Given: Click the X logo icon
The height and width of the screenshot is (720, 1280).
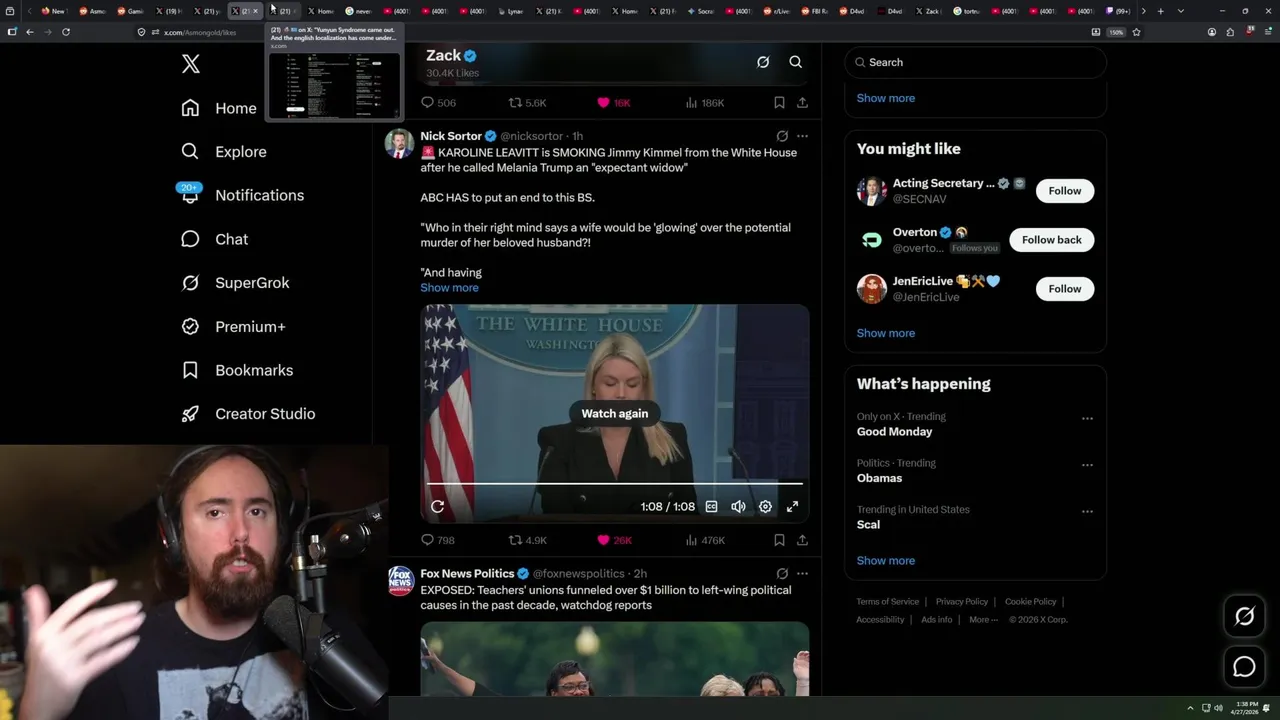Looking at the screenshot, I should coord(191,64).
